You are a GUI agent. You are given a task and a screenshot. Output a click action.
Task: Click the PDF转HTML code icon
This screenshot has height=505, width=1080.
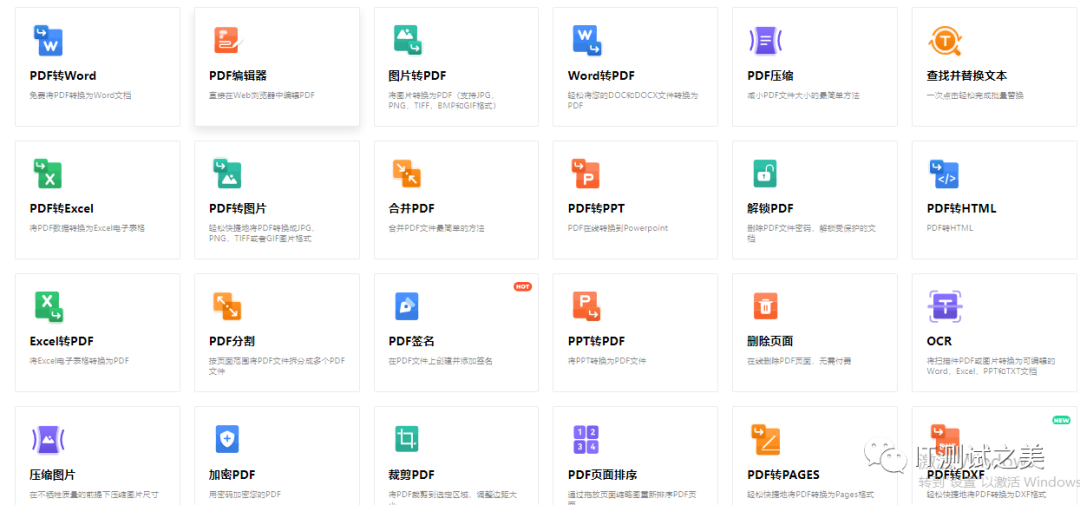(944, 174)
